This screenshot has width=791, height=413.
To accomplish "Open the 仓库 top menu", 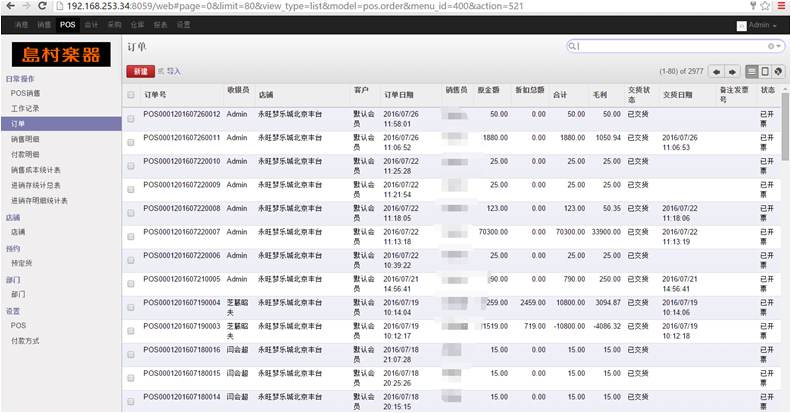I will [137, 25].
